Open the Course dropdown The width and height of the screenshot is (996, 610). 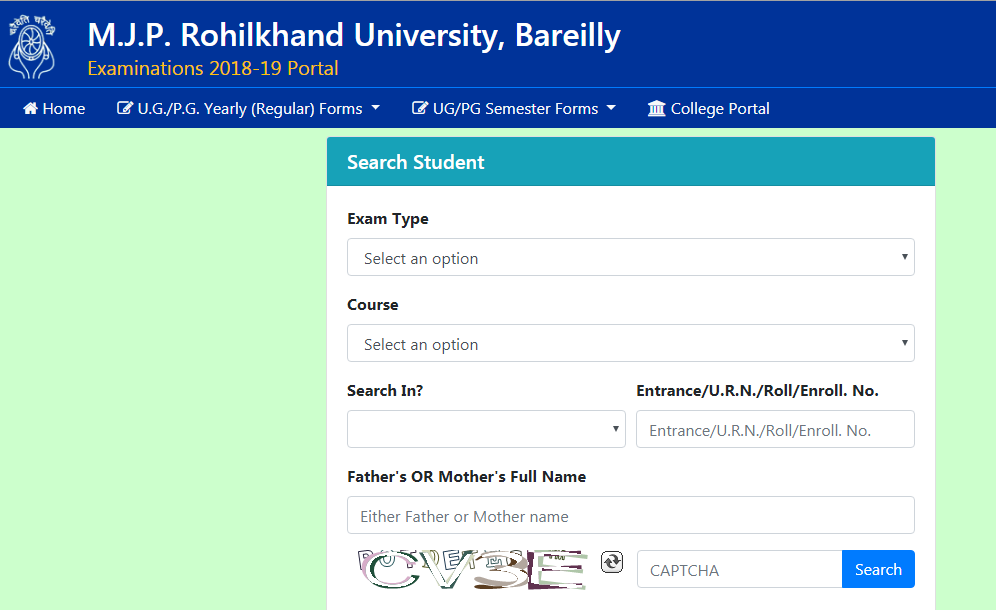point(630,343)
